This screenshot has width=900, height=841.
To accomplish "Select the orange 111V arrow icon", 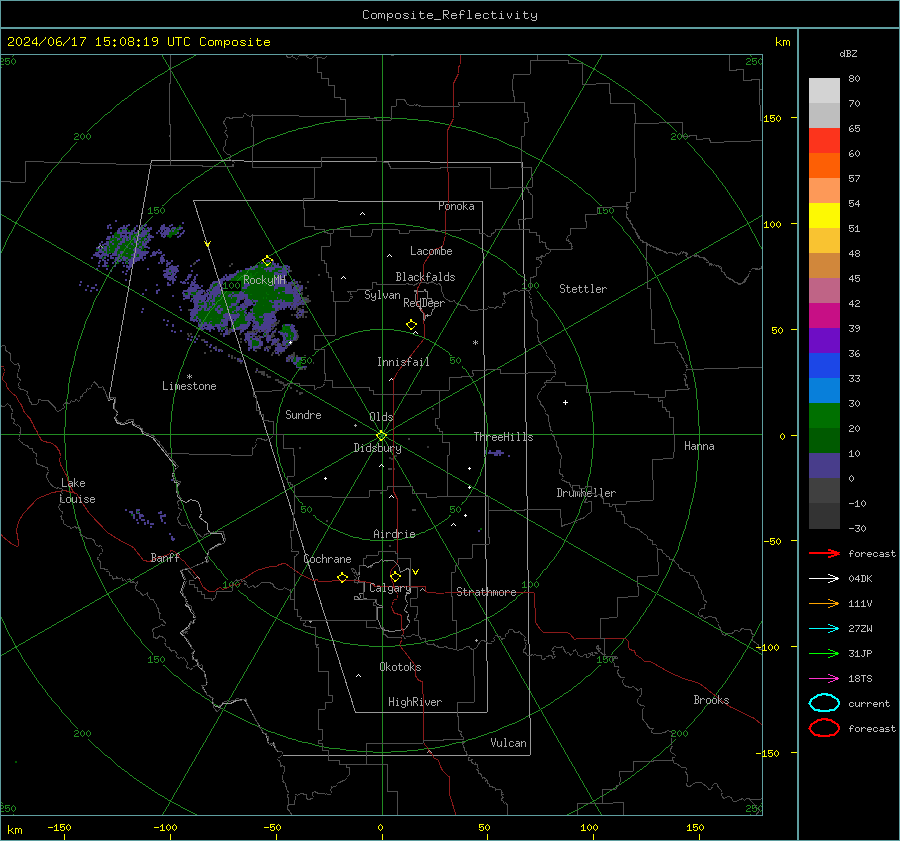I will [x=824, y=603].
